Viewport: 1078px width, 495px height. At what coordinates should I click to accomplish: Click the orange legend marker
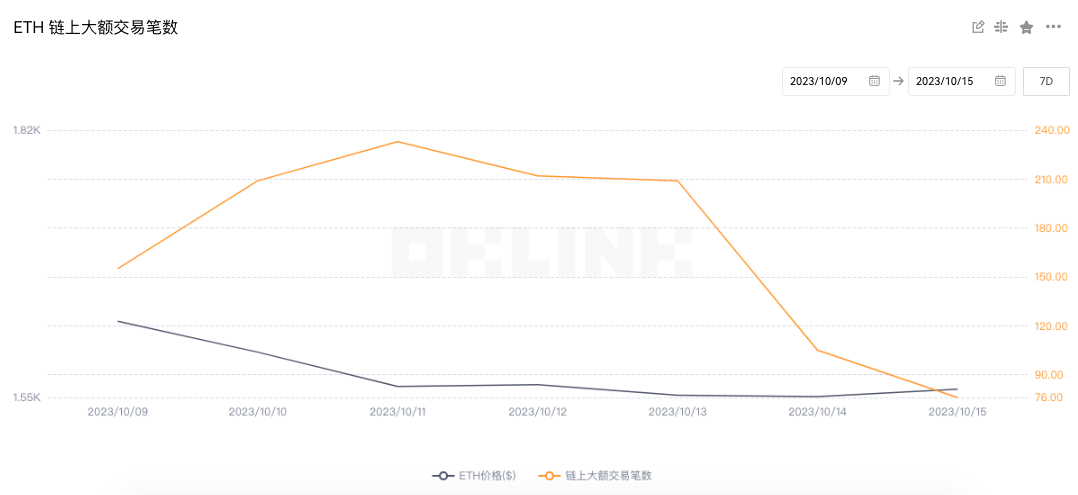coord(548,476)
